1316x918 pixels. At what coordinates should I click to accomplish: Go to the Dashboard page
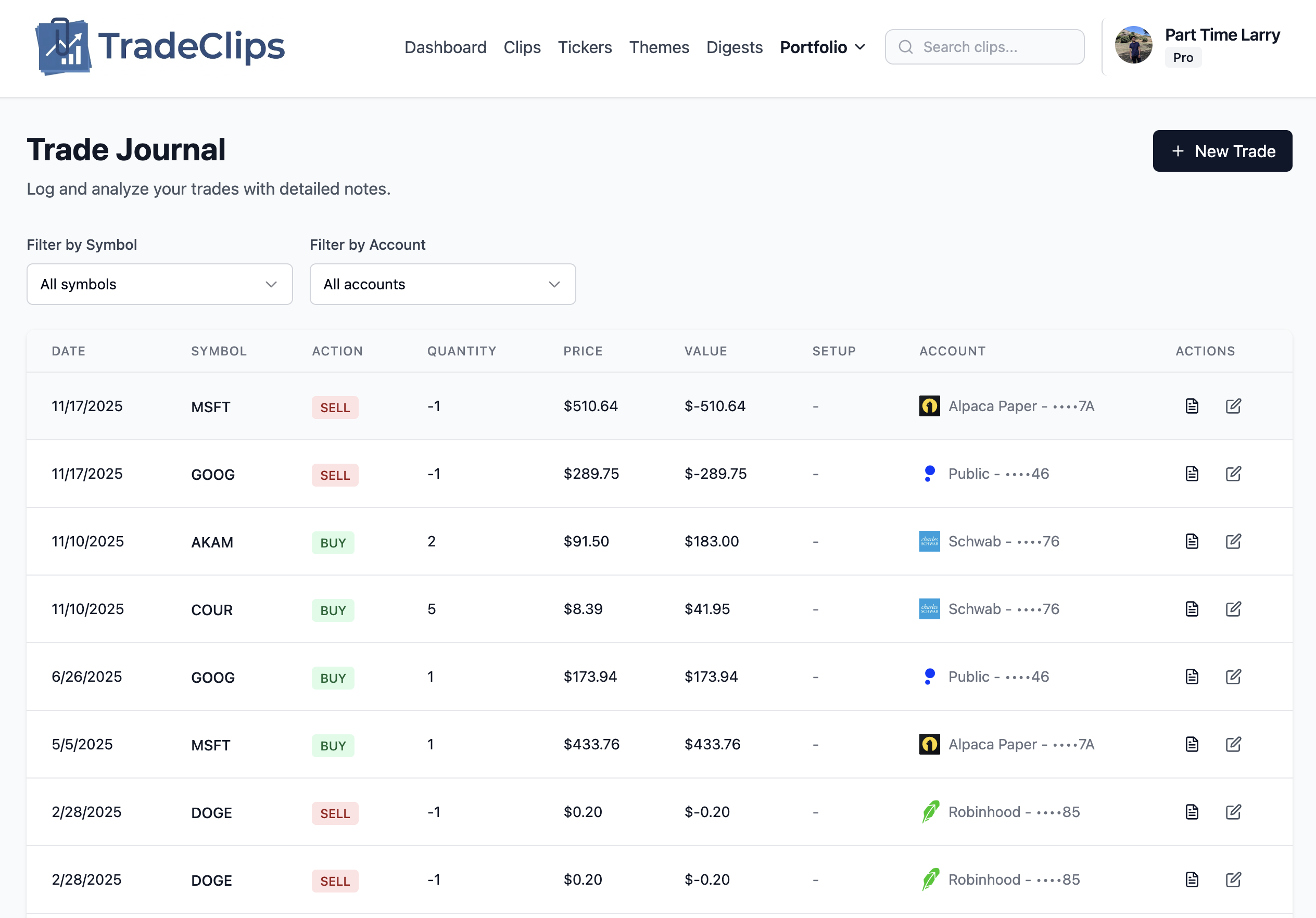445,47
